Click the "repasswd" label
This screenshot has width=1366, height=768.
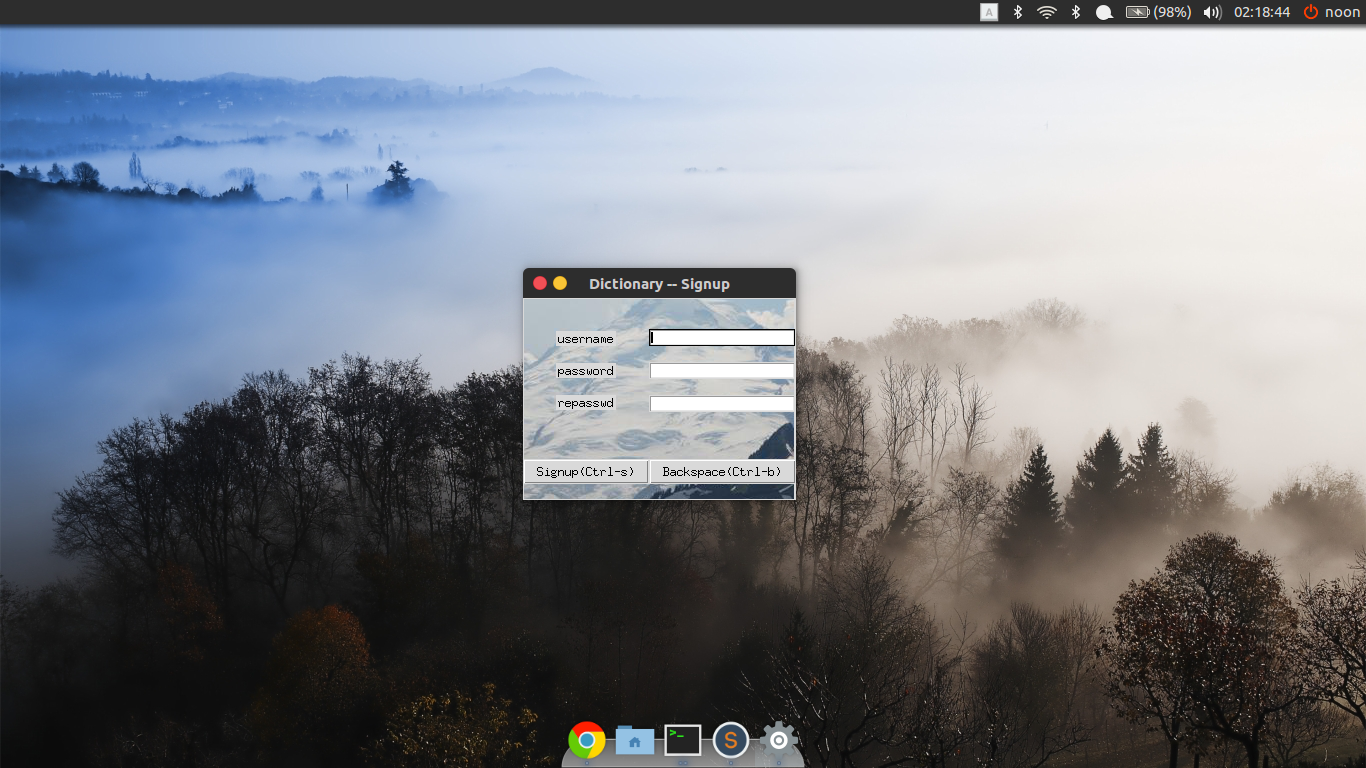pyautogui.click(x=585, y=403)
